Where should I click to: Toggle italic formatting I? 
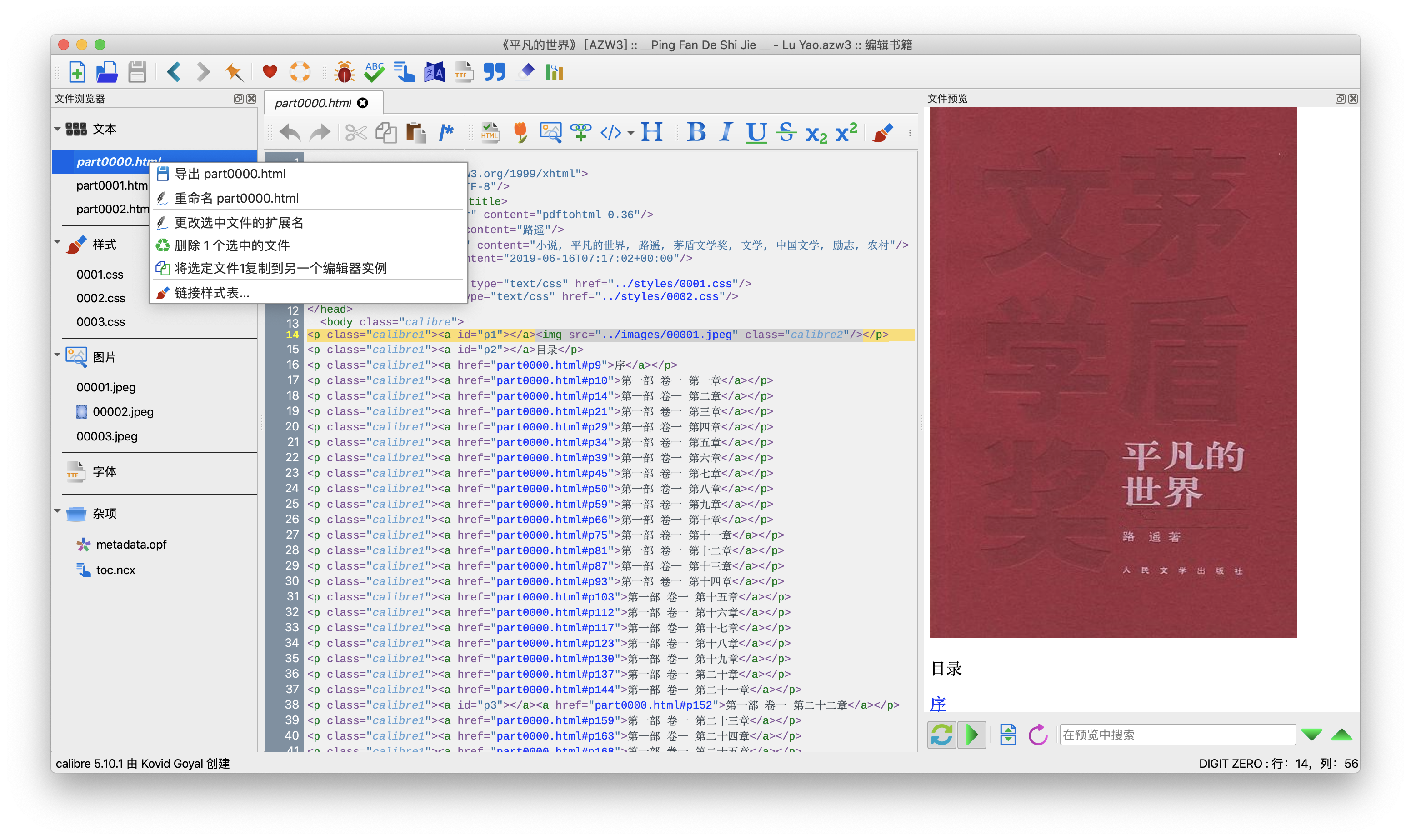pyautogui.click(x=726, y=133)
